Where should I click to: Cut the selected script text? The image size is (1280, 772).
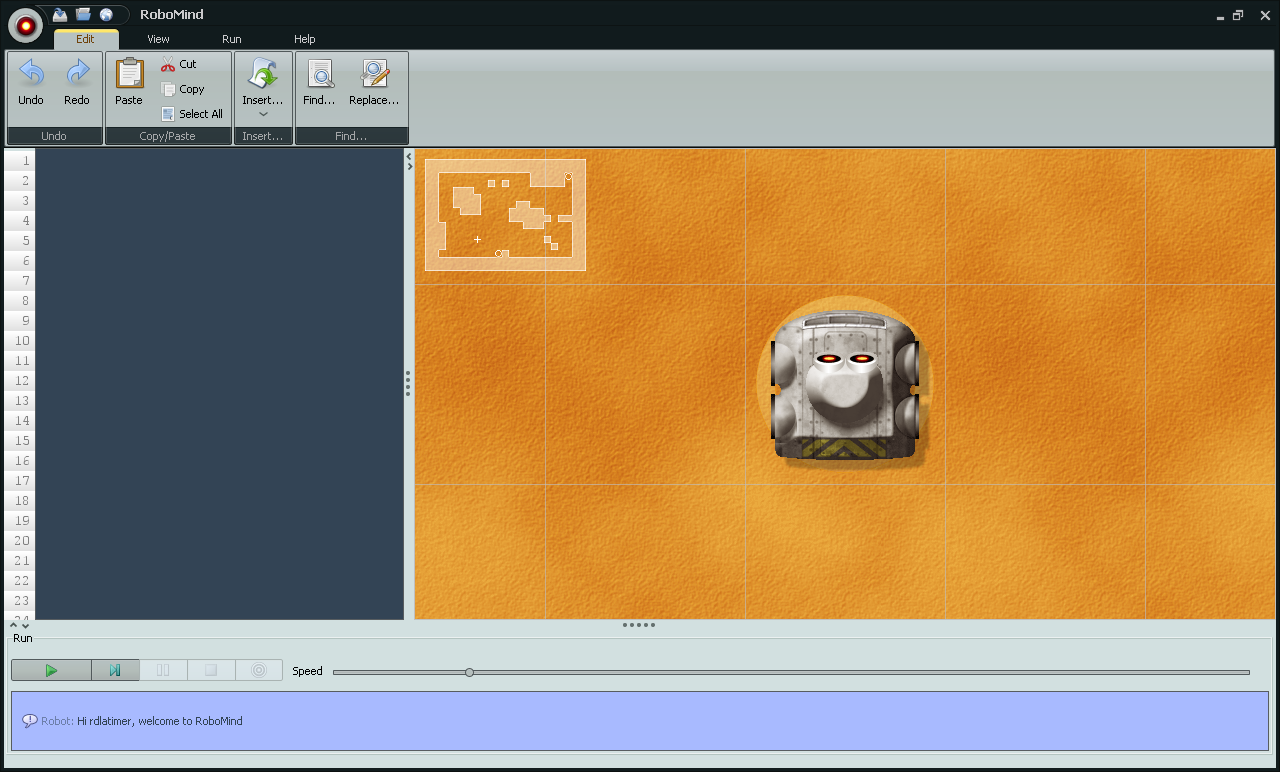point(179,64)
